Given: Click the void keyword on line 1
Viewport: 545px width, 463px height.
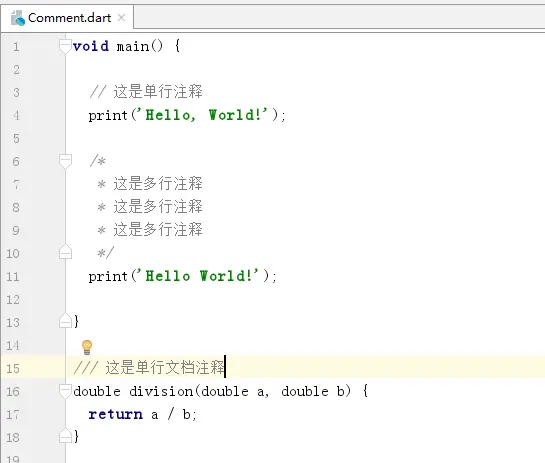Looking at the screenshot, I should click(x=91, y=46).
